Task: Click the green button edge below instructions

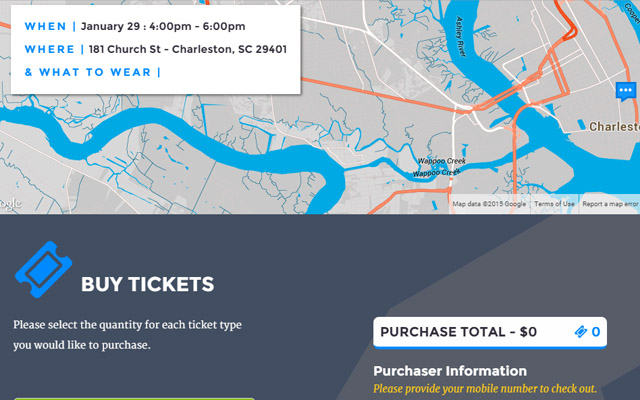Action: (134, 399)
